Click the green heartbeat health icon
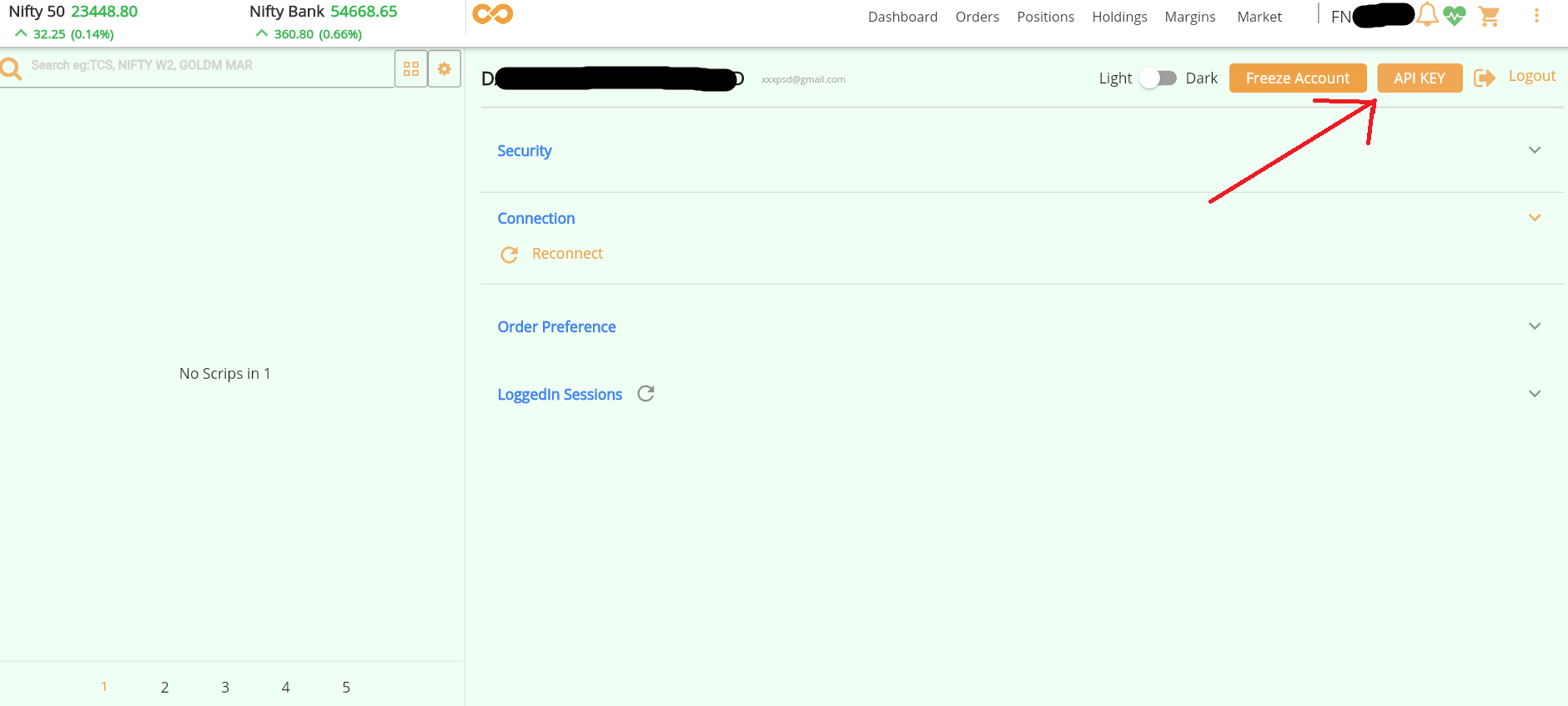 1455,16
